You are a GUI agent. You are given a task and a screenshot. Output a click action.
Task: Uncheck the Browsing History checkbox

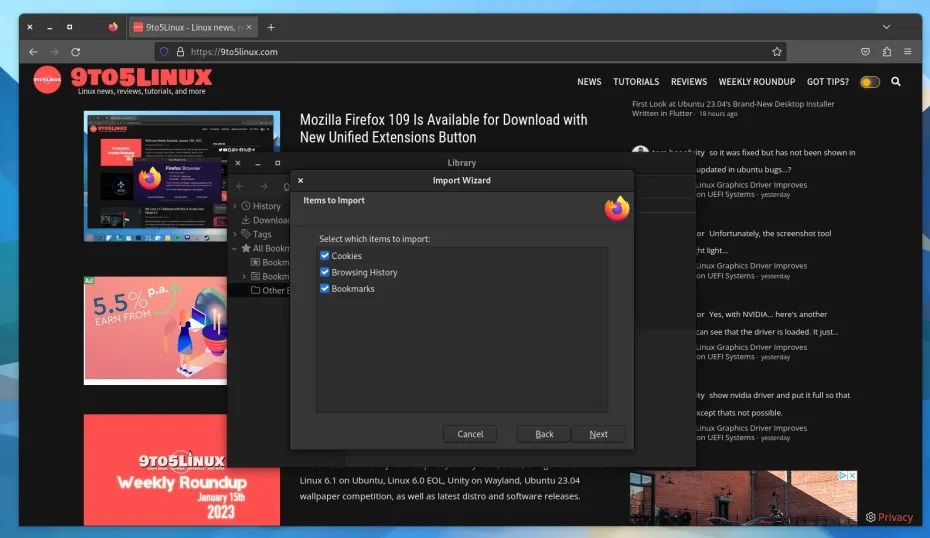[x=324, y=272]
